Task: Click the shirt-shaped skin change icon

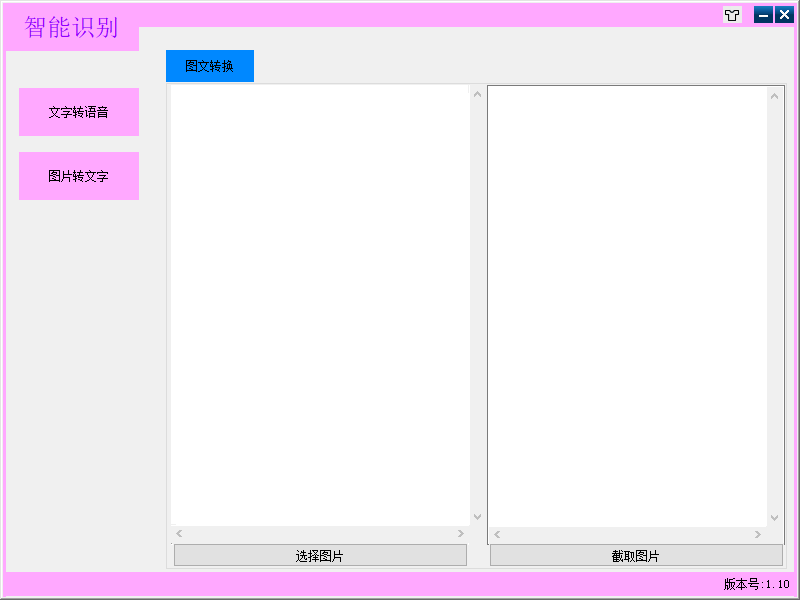Action: click(x=733, y=15)
